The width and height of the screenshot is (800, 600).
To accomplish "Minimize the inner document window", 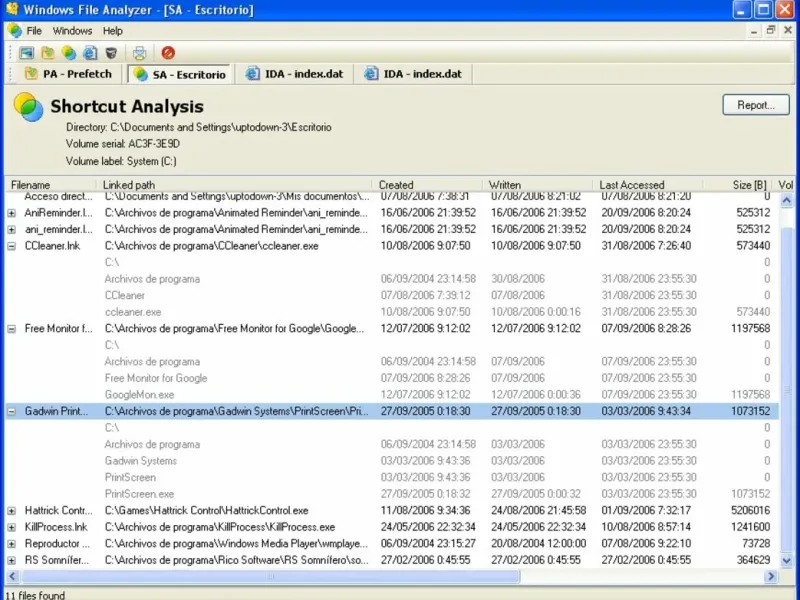I will pyautogui.click(x=754, y=31).
